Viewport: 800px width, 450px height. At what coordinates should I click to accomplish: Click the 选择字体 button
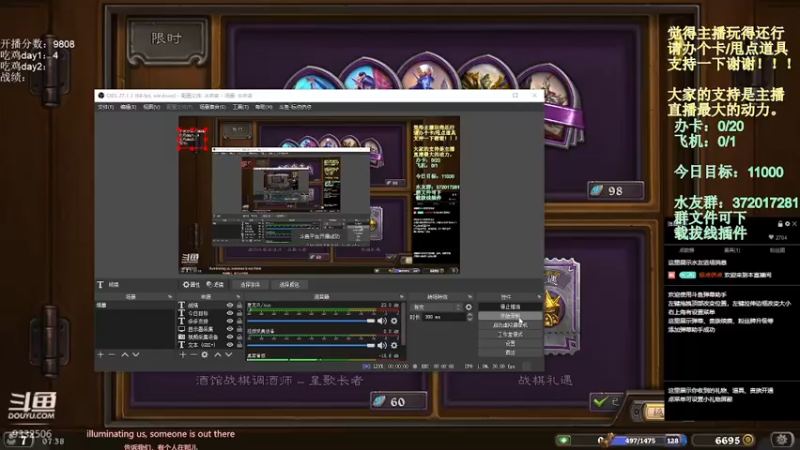point(250,285)
